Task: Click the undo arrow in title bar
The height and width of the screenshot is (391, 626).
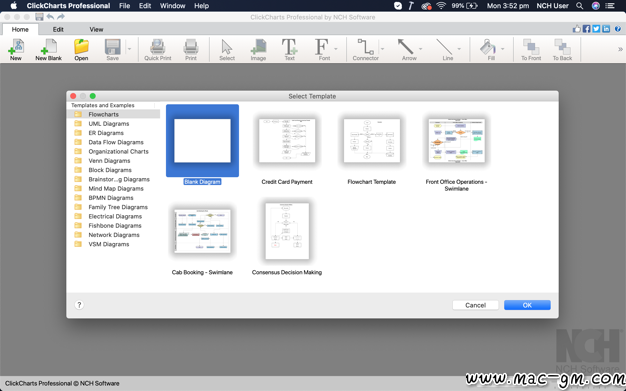Action: click(x=50, y=17)
